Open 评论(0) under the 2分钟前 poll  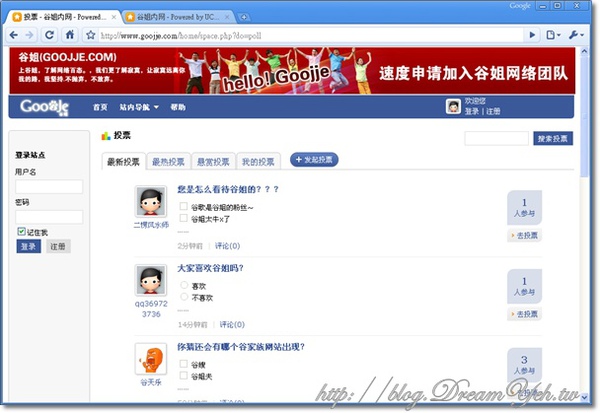(228, 246)
